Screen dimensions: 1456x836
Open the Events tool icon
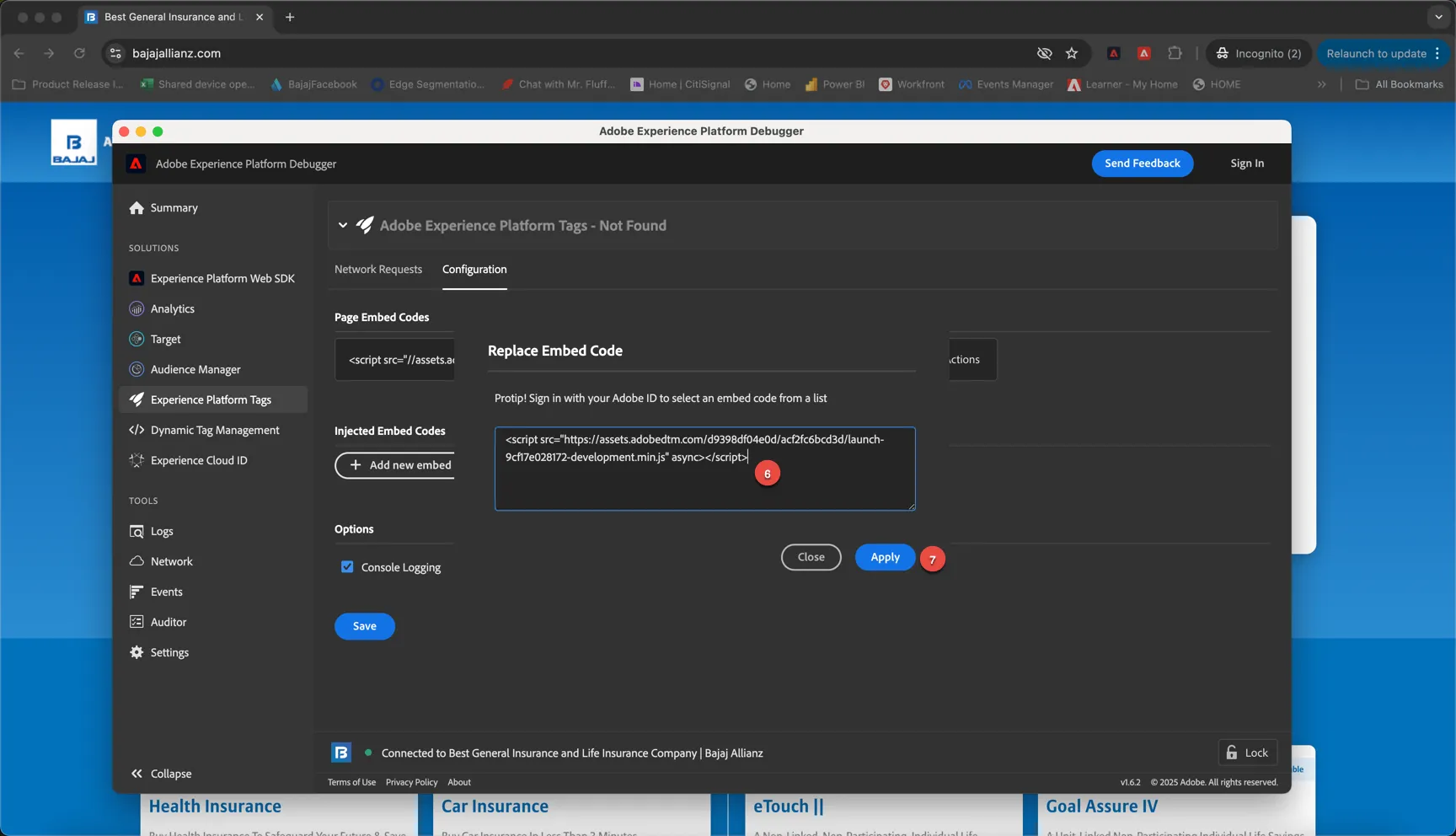[x=136, y=592]
